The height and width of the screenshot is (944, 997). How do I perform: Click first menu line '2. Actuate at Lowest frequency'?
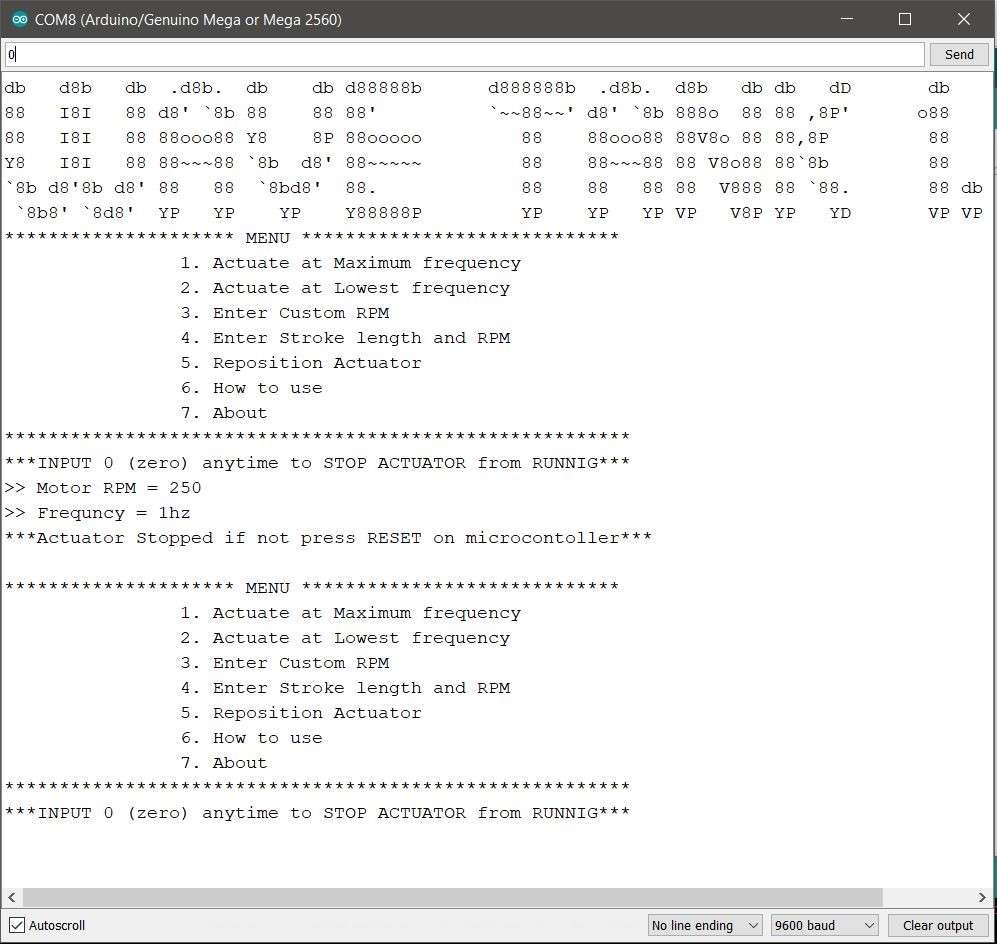tap(345, 288)
